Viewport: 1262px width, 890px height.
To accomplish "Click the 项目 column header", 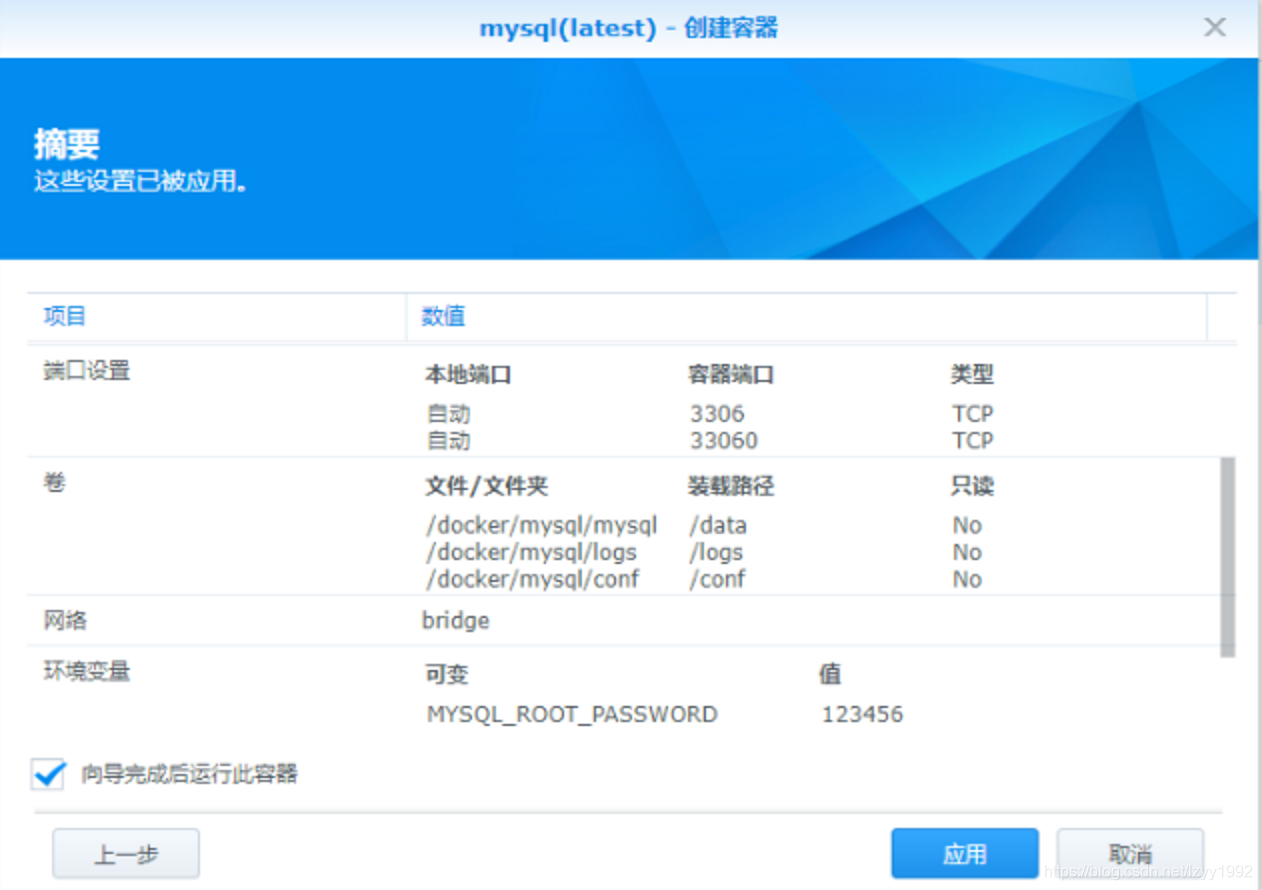I will 65,316.
